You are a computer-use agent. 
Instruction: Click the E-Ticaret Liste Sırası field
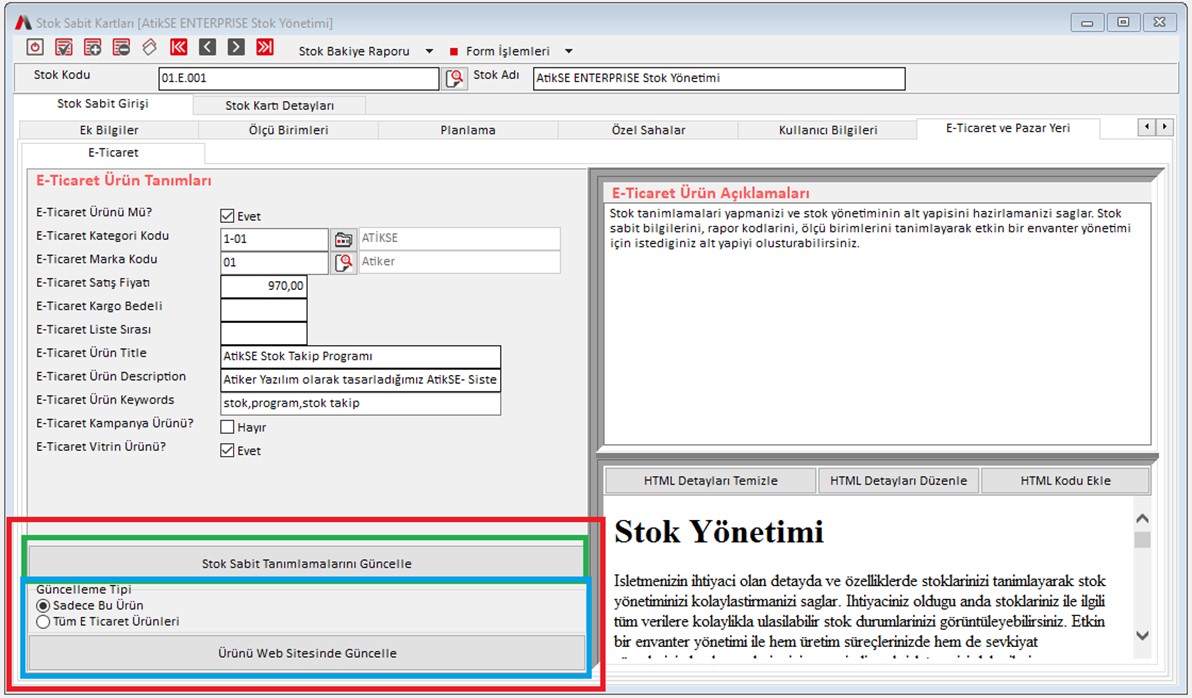[264, 334]
